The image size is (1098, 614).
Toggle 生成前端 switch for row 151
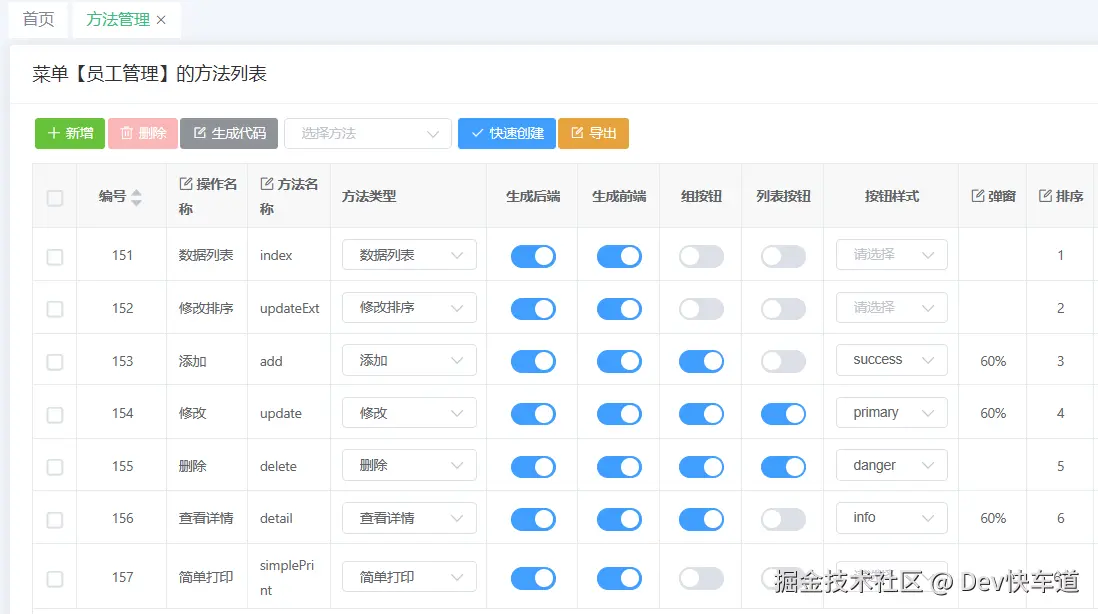[x=619, y=256]
